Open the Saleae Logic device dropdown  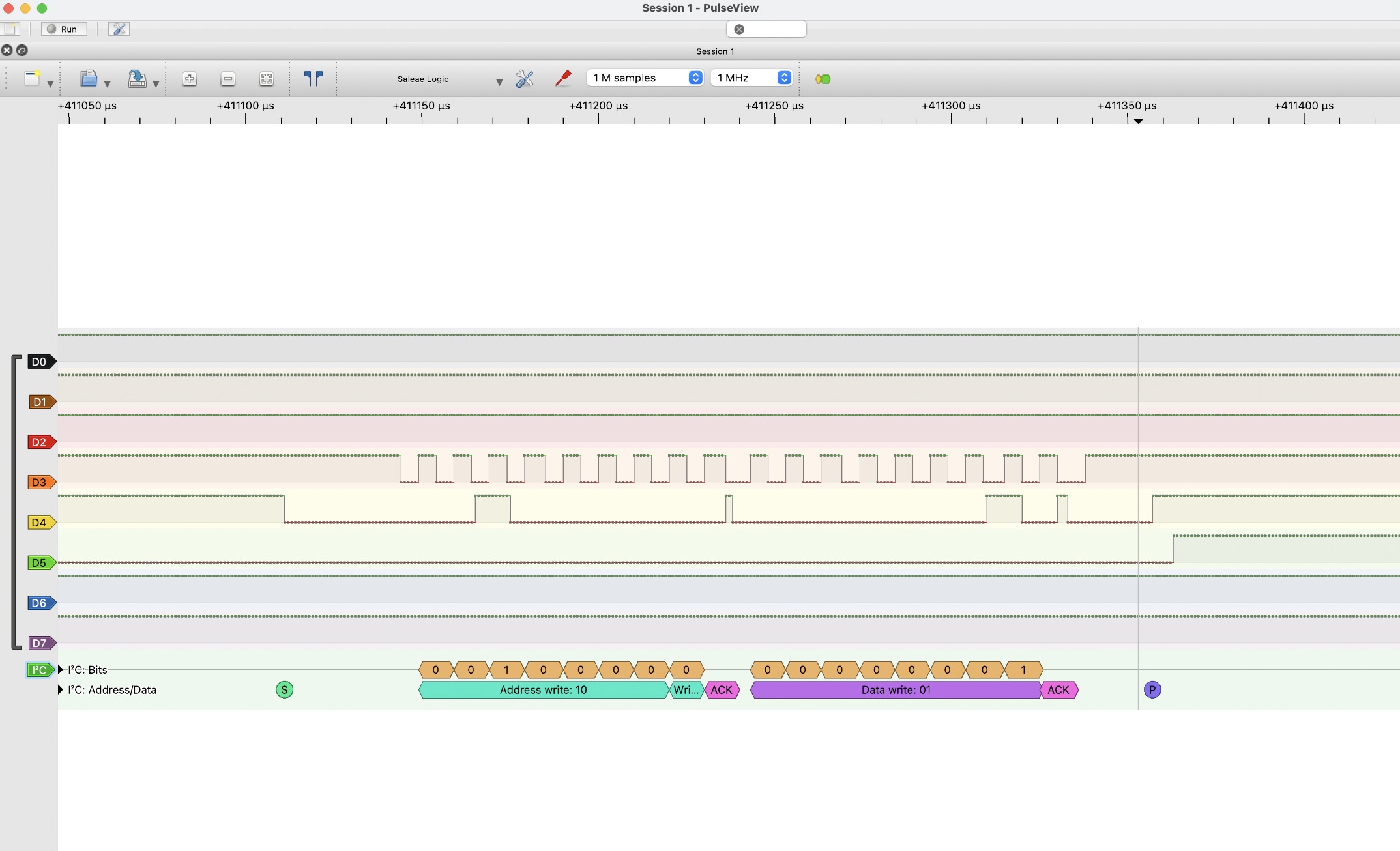pyautogui.click(x=450, y=79)
